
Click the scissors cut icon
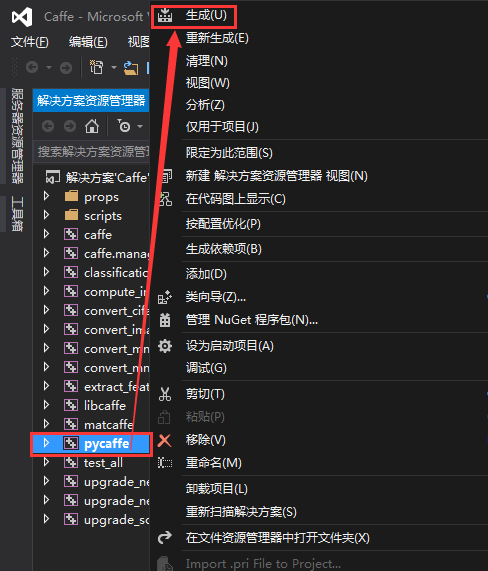coord(165,394)
